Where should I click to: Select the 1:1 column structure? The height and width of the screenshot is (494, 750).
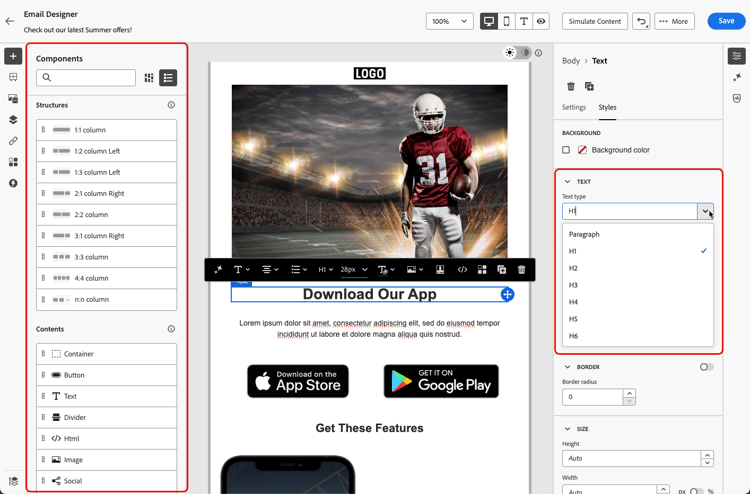[106, 130]
